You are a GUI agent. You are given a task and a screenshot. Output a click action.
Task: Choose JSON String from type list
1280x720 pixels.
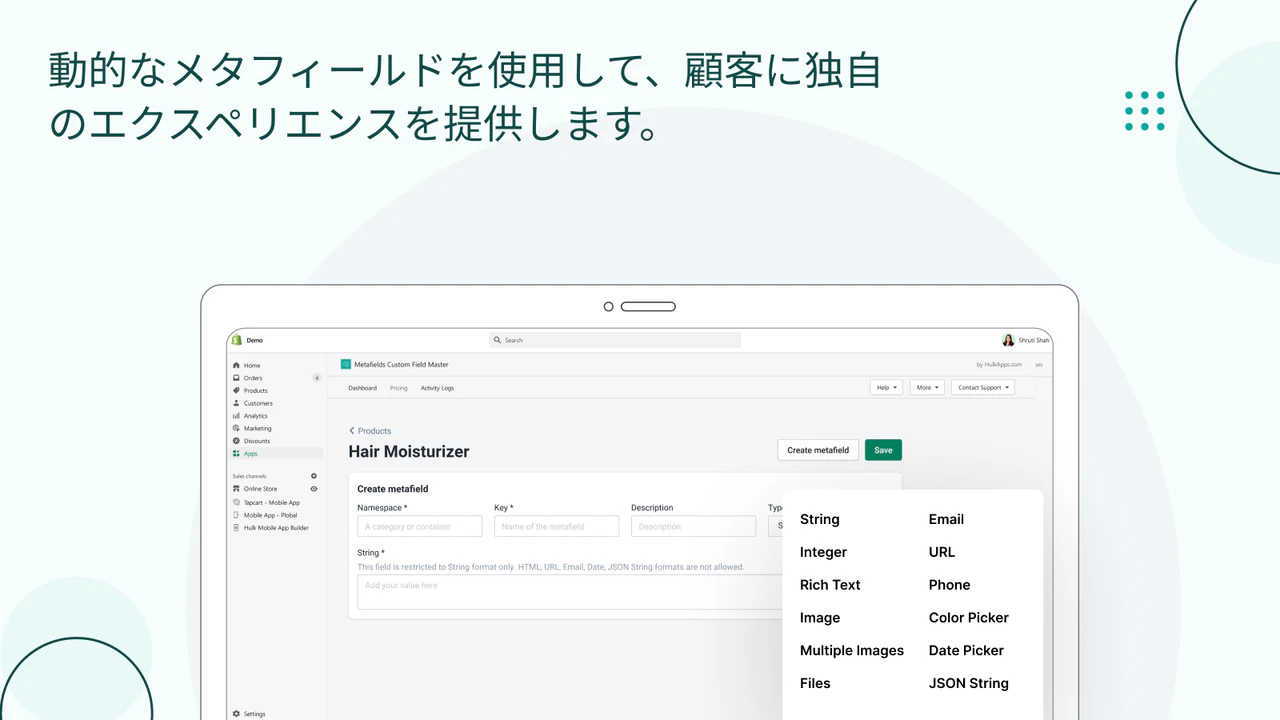click(x=969, y=684)
